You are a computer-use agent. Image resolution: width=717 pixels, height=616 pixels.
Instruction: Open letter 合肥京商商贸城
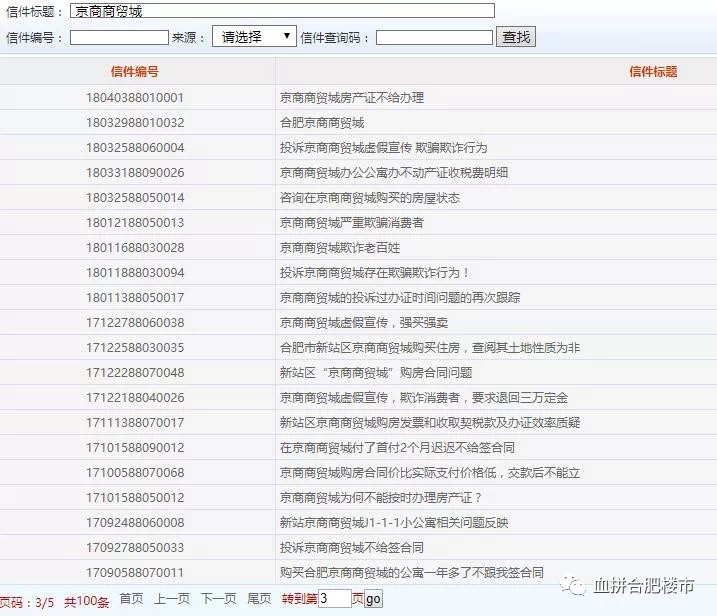coord(322,123)
